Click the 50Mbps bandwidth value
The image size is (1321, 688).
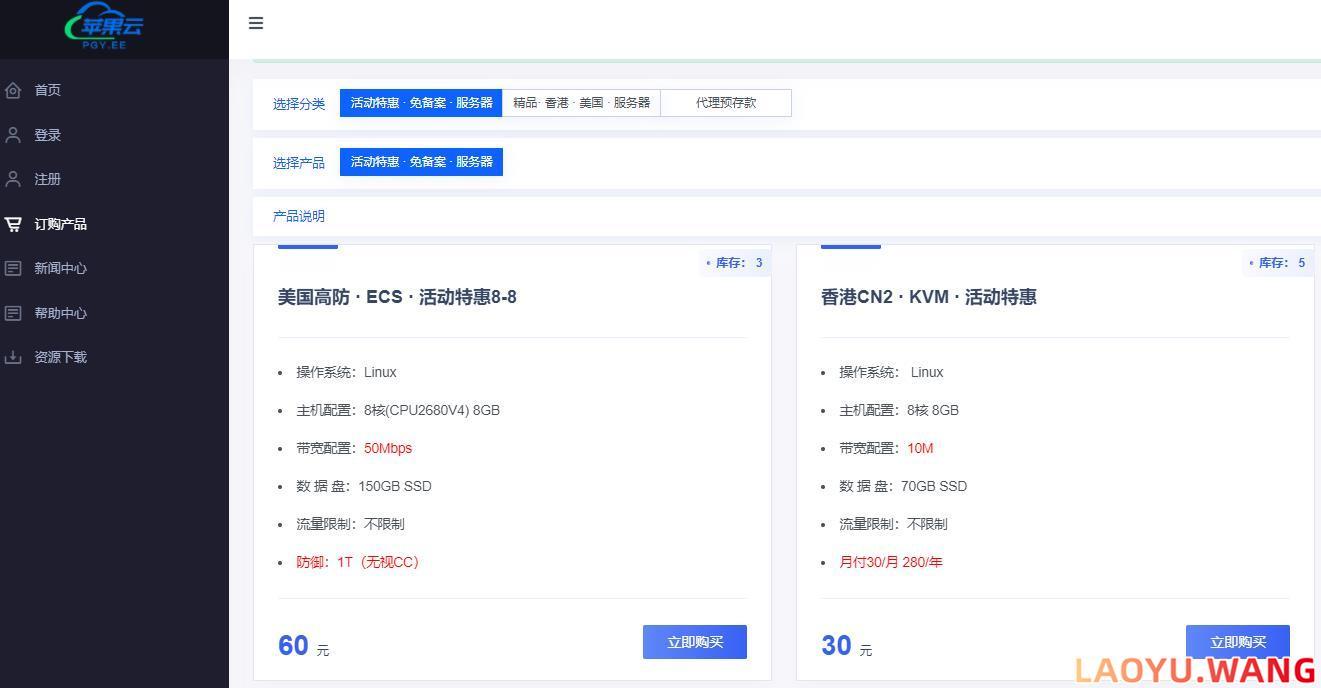388,448
